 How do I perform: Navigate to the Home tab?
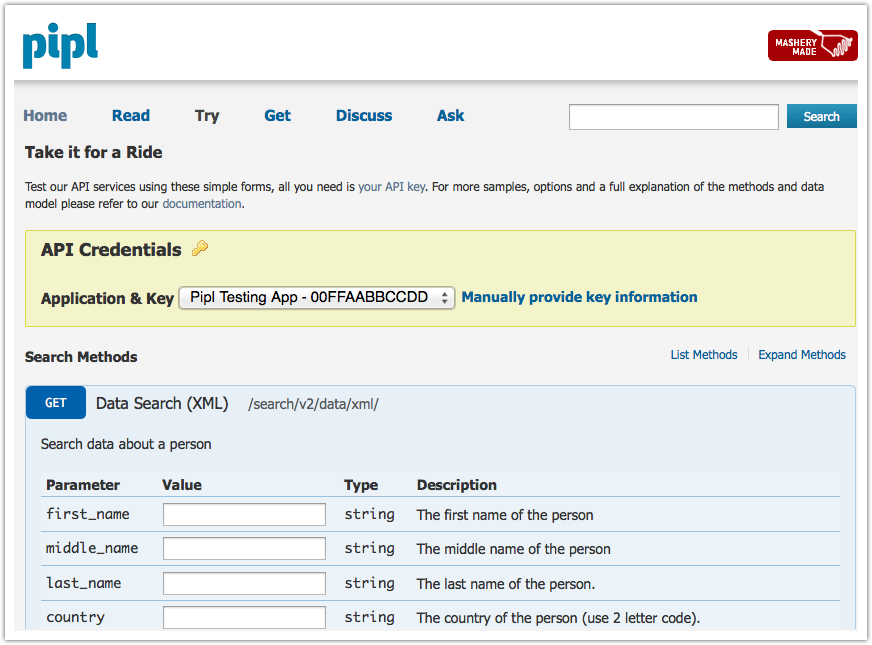44,116
